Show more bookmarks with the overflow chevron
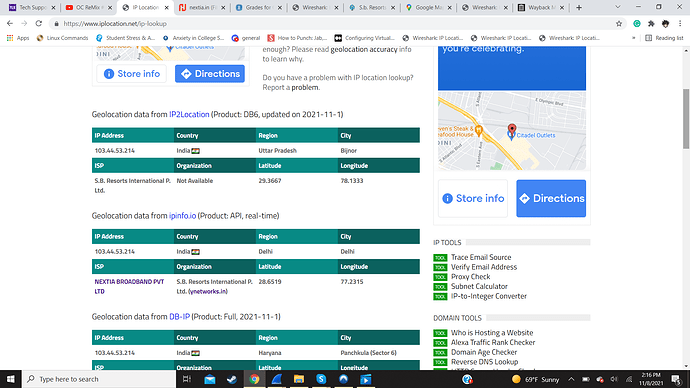Viewport: 690px width, 388px height. (634, 38)
